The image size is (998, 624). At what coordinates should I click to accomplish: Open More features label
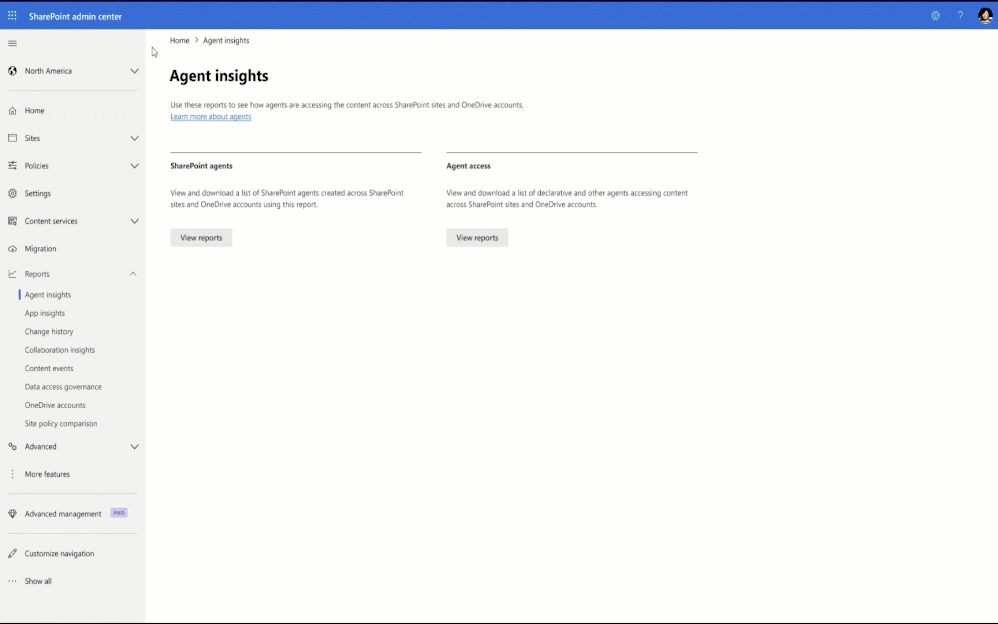(x=47, y=474)
